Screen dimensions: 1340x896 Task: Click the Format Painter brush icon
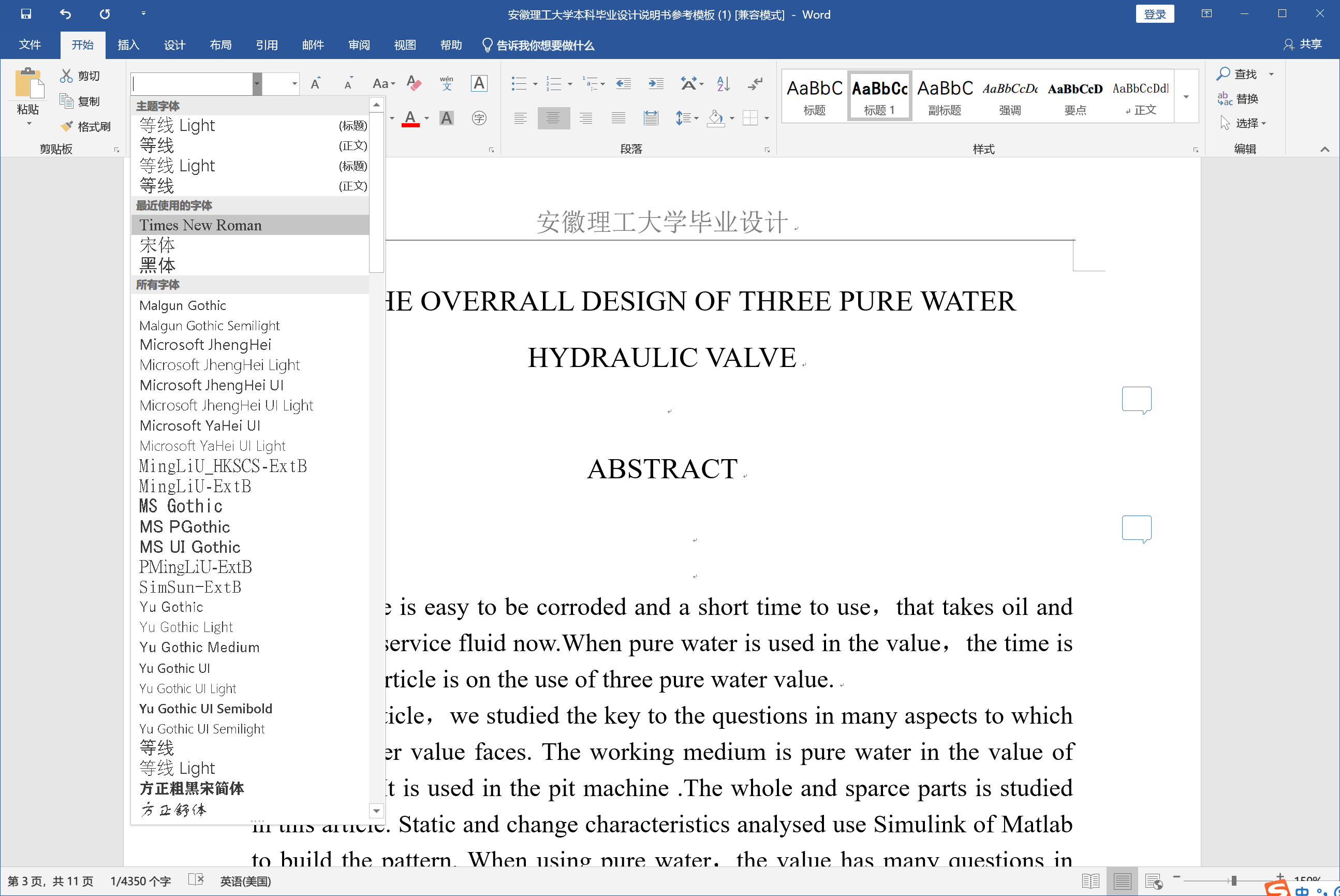coord(67,126)
